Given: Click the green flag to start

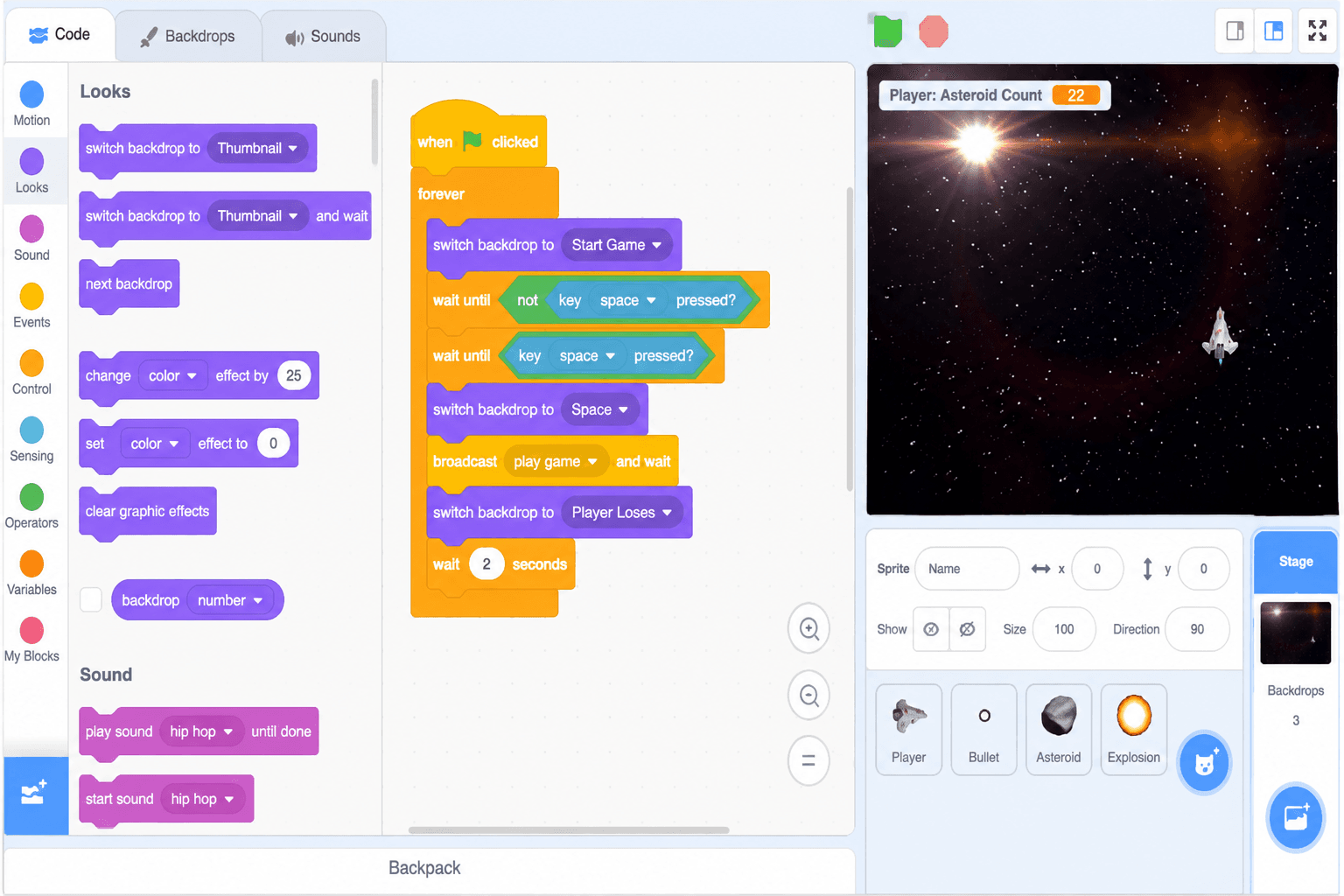Looking at the screenshot, I should tap(887, 31).
